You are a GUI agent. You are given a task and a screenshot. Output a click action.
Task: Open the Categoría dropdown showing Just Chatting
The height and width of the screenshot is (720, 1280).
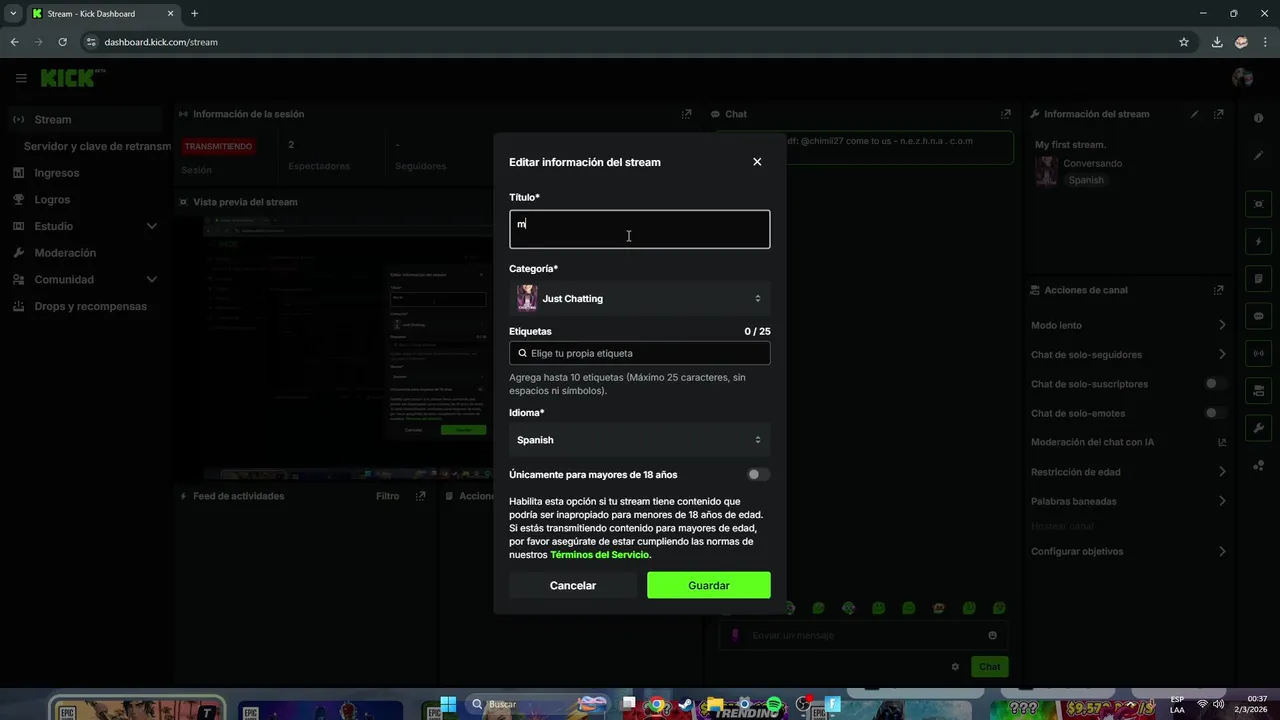click(x=640, y=298)
